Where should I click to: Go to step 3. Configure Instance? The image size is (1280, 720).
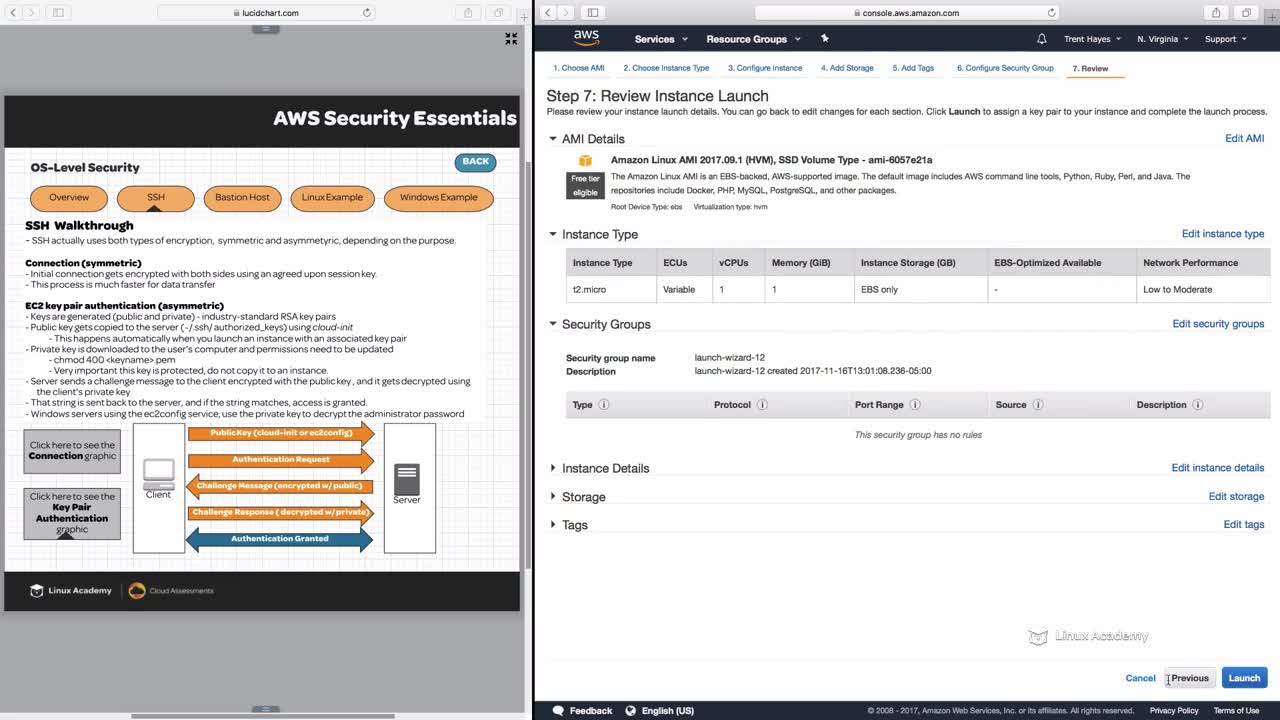point(765,68)
